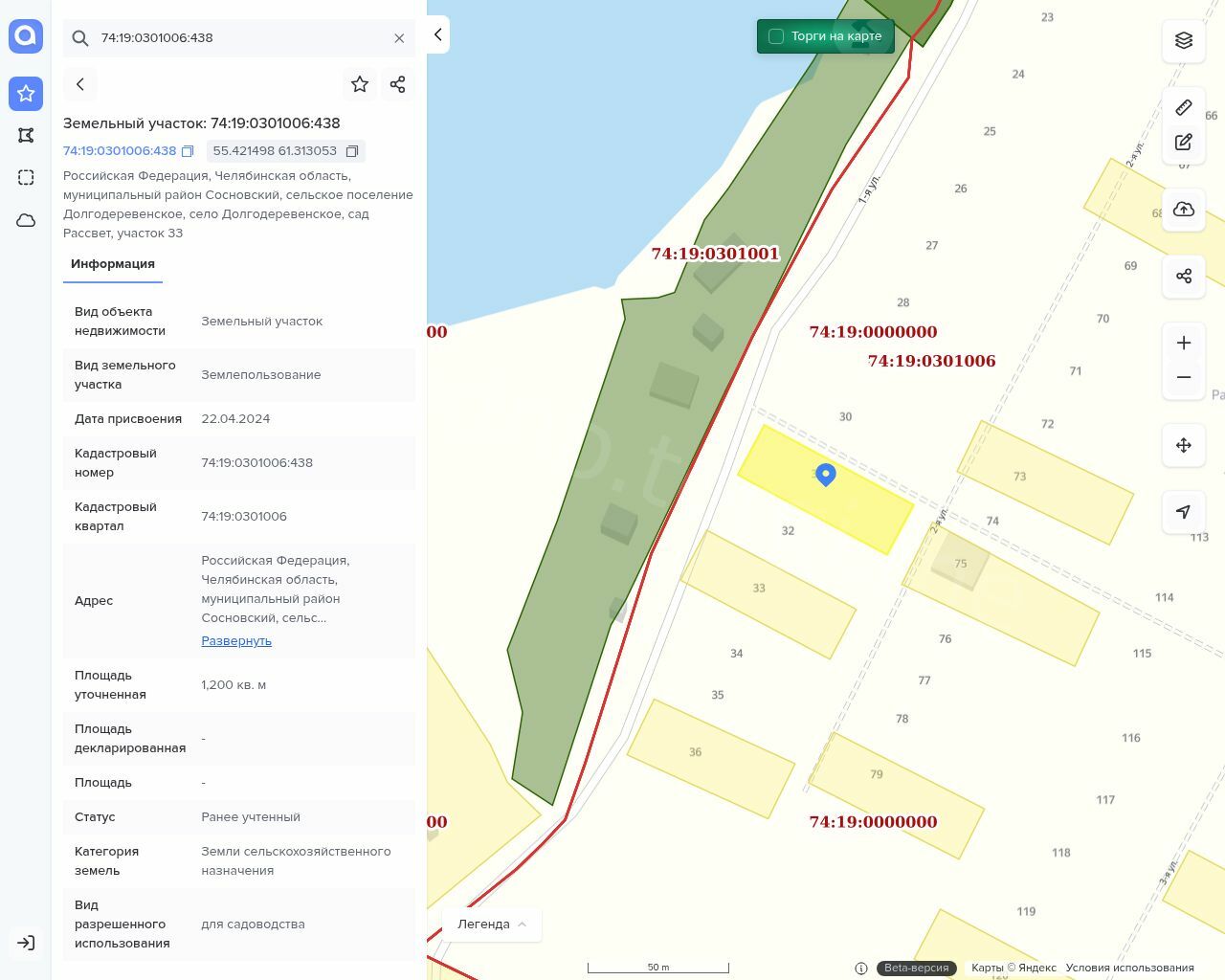Go back with the left arrow
The height and width of the screenshot is (980, 1225).
80,84
